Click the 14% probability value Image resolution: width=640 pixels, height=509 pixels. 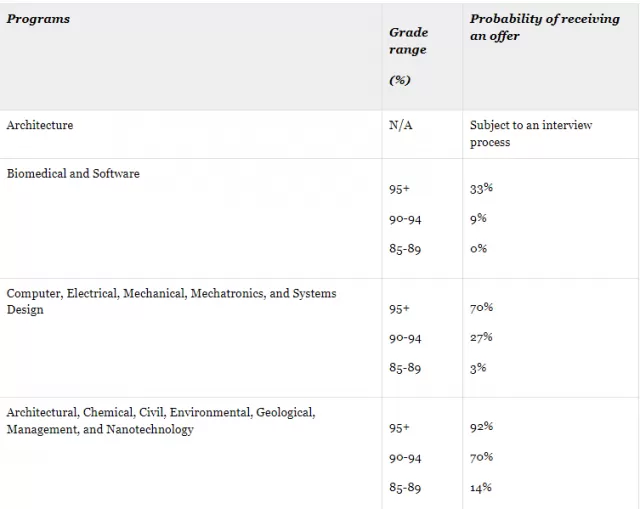coord(481,487)
